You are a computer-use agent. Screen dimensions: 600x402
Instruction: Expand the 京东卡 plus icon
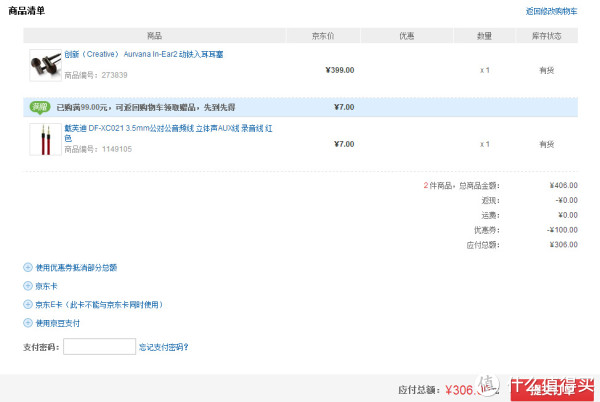pyautogui.click(x=28, y=286)
